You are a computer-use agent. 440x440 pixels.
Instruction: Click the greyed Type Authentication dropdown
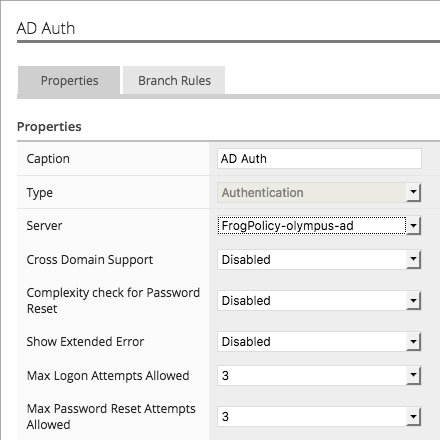(x=319, y=193)
